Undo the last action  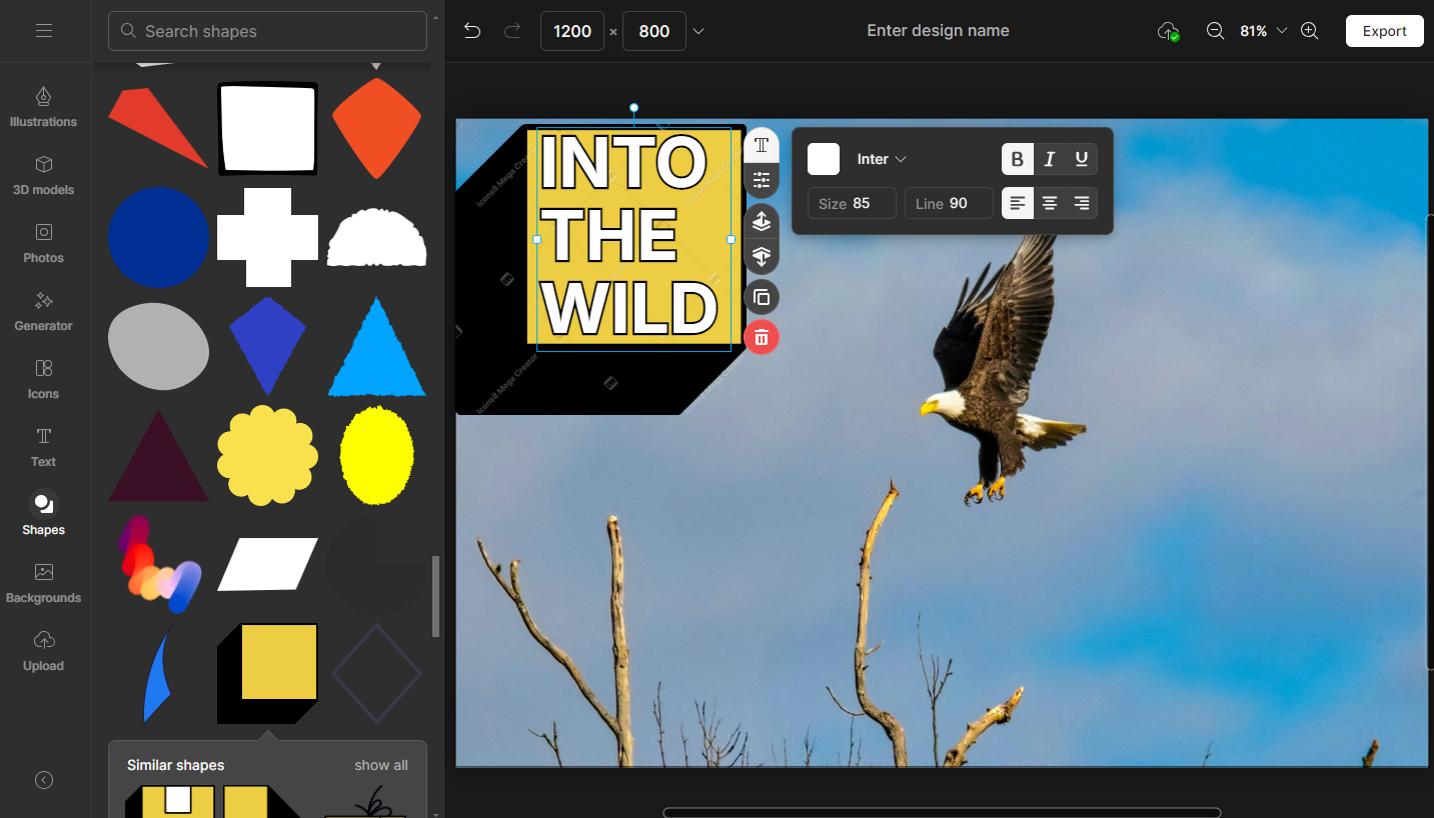472,31
